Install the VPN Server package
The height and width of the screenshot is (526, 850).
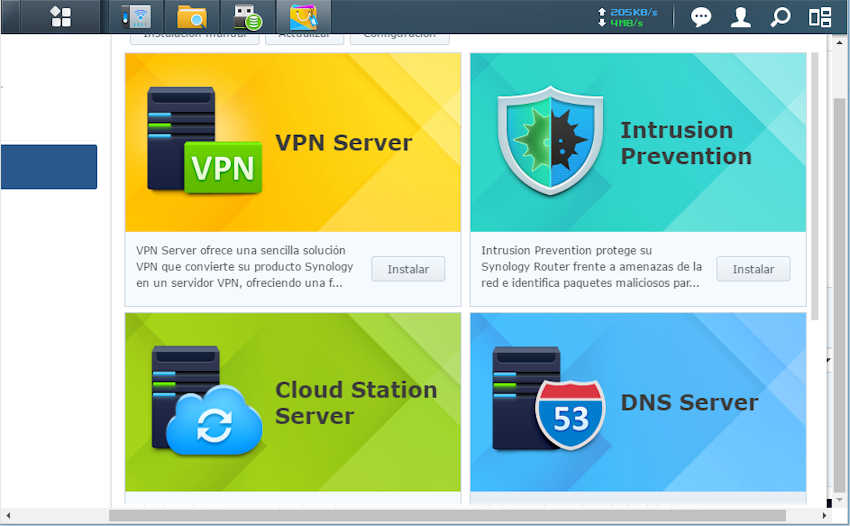[408, 269]
